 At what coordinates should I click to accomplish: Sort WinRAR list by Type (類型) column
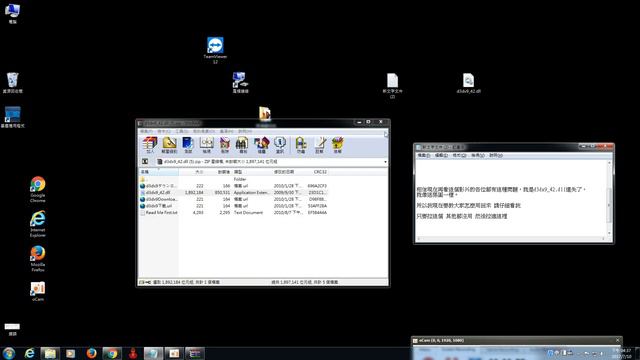[x=251, y=172]
